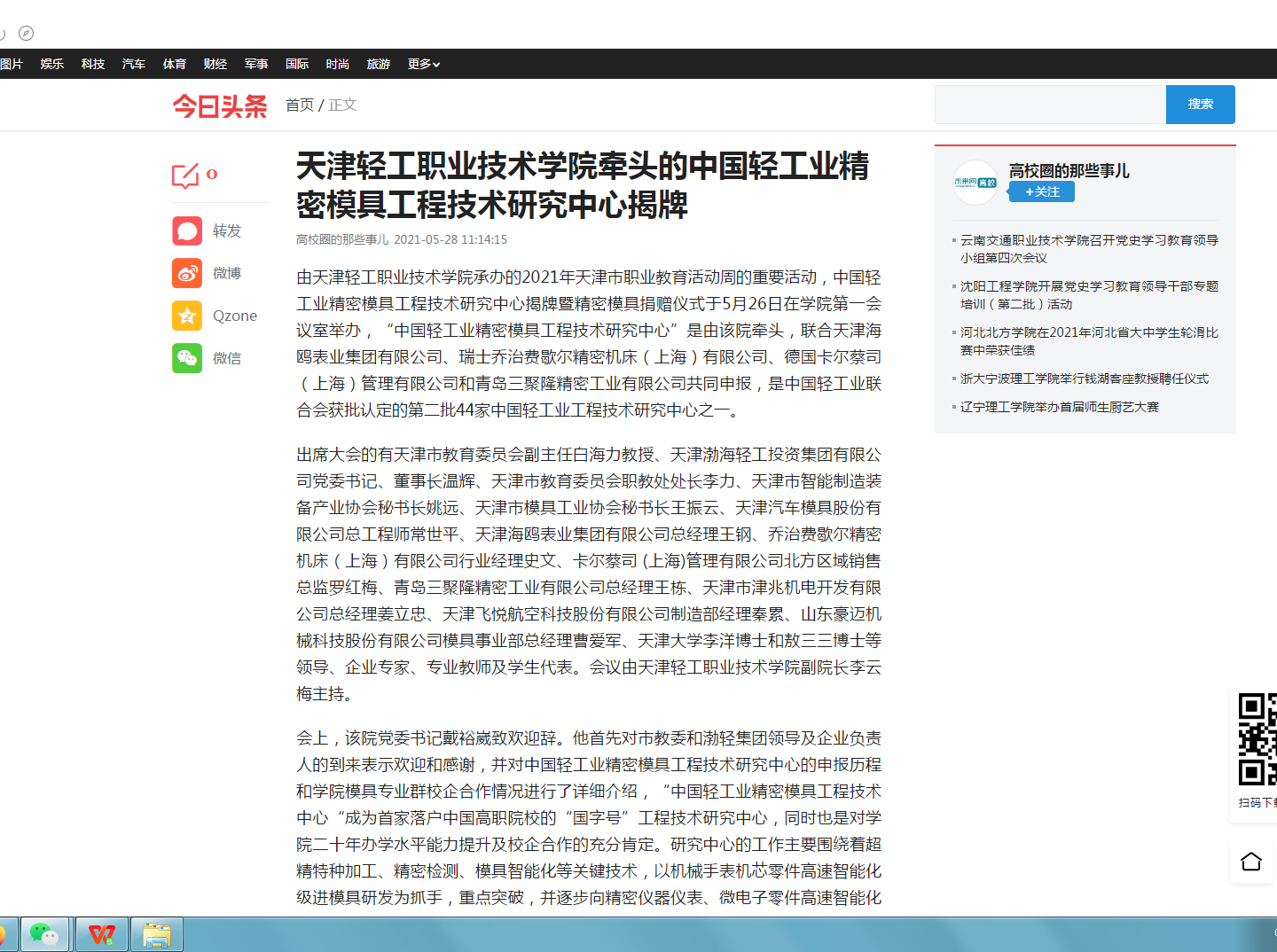Open WPS Office from the taskbar
This screenshot has height=952, width=1277.
[102, 934]
